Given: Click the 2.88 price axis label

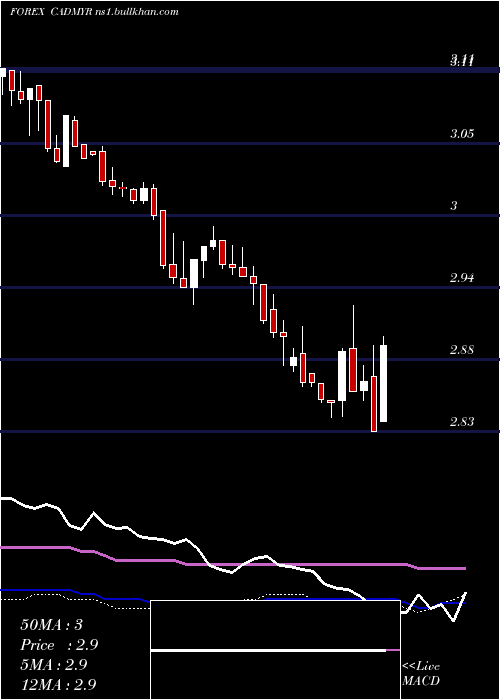Looking at the screenshot, I should (462, 350).
